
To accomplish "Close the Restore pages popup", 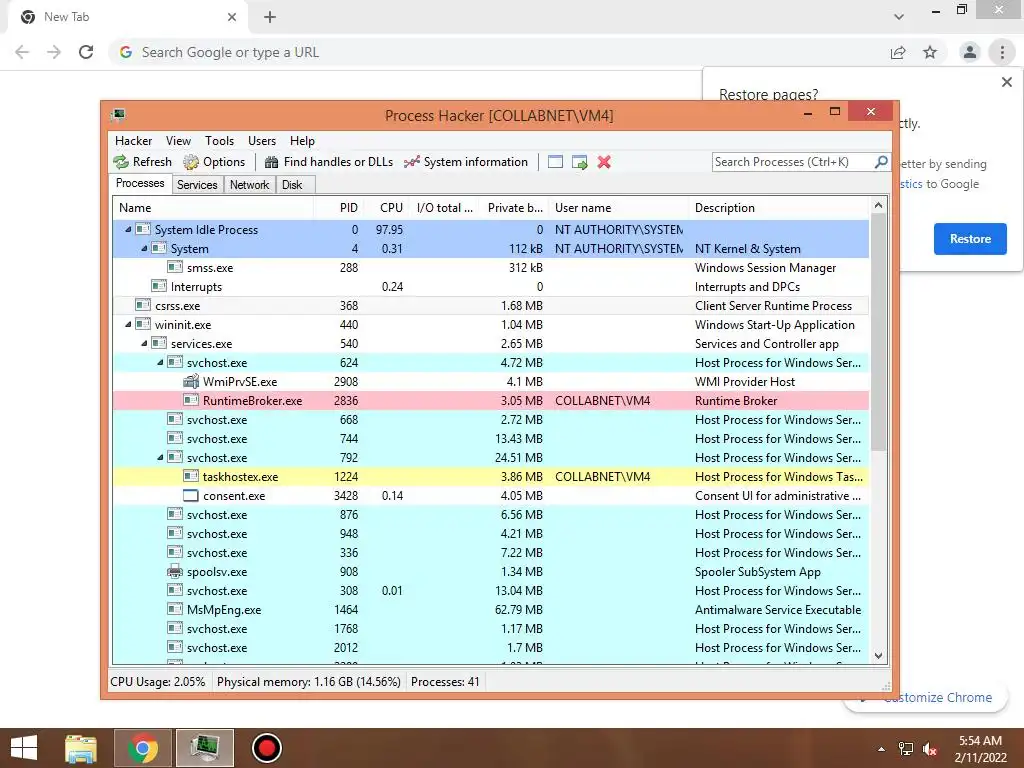I will tap(1006, 82).
